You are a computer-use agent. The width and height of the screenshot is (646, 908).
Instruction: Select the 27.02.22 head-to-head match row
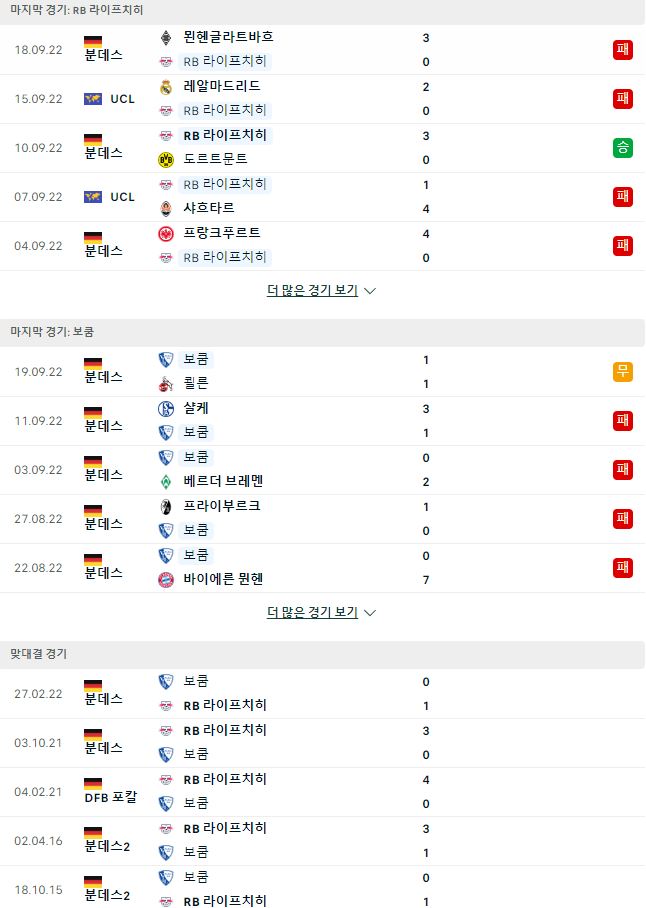tap(322, 694)
